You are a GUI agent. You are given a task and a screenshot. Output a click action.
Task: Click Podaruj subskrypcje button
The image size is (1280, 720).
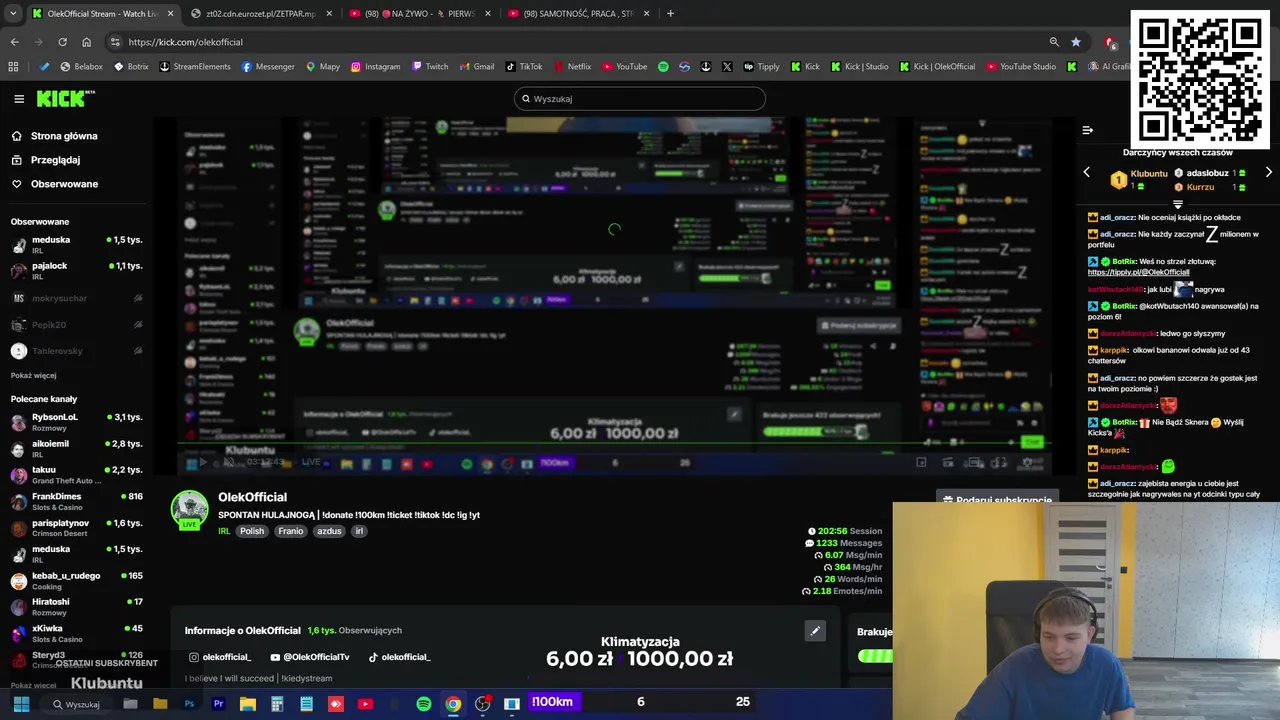pyautogui.click(x=997, y=499)
